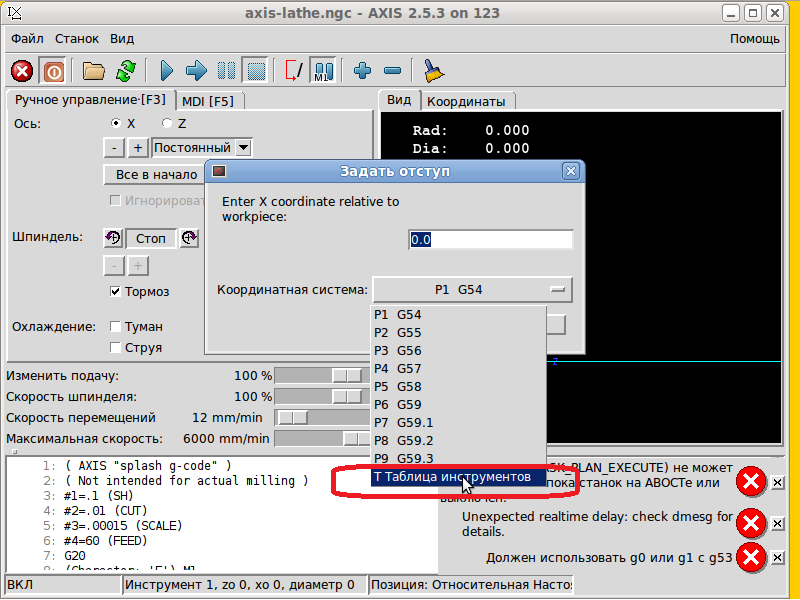
Task: Toggle the Тормоз brake checkbox
Action: click(115, 292)
